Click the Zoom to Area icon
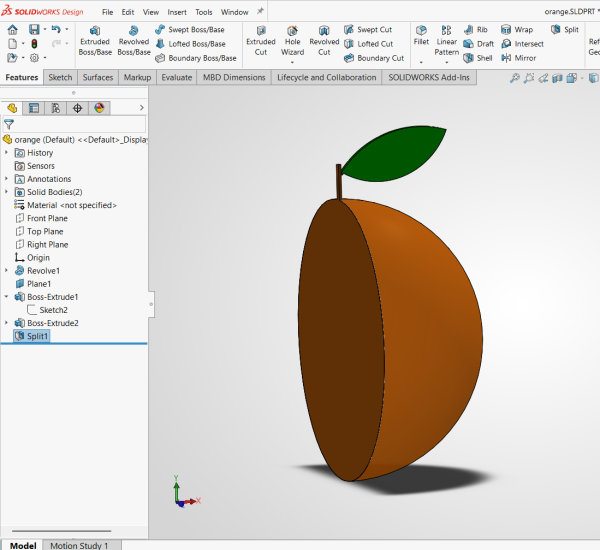 pyautogui.click(x=529, y=78)
